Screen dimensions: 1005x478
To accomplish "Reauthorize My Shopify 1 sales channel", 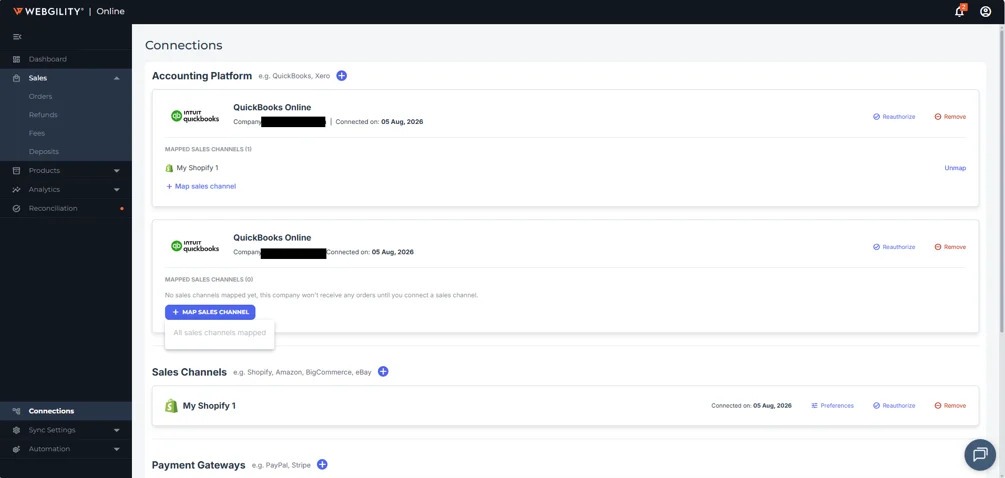I will [894, 406].
